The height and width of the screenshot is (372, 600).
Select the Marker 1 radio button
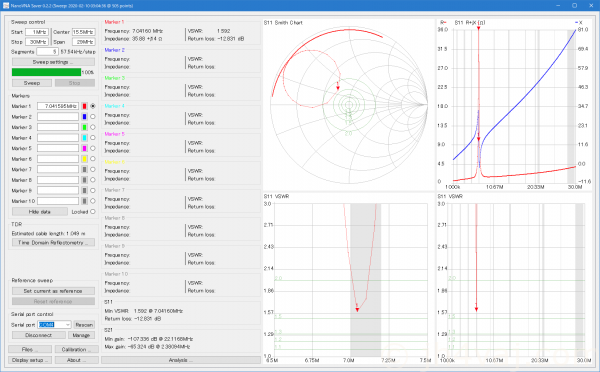(x=93, y=106)
